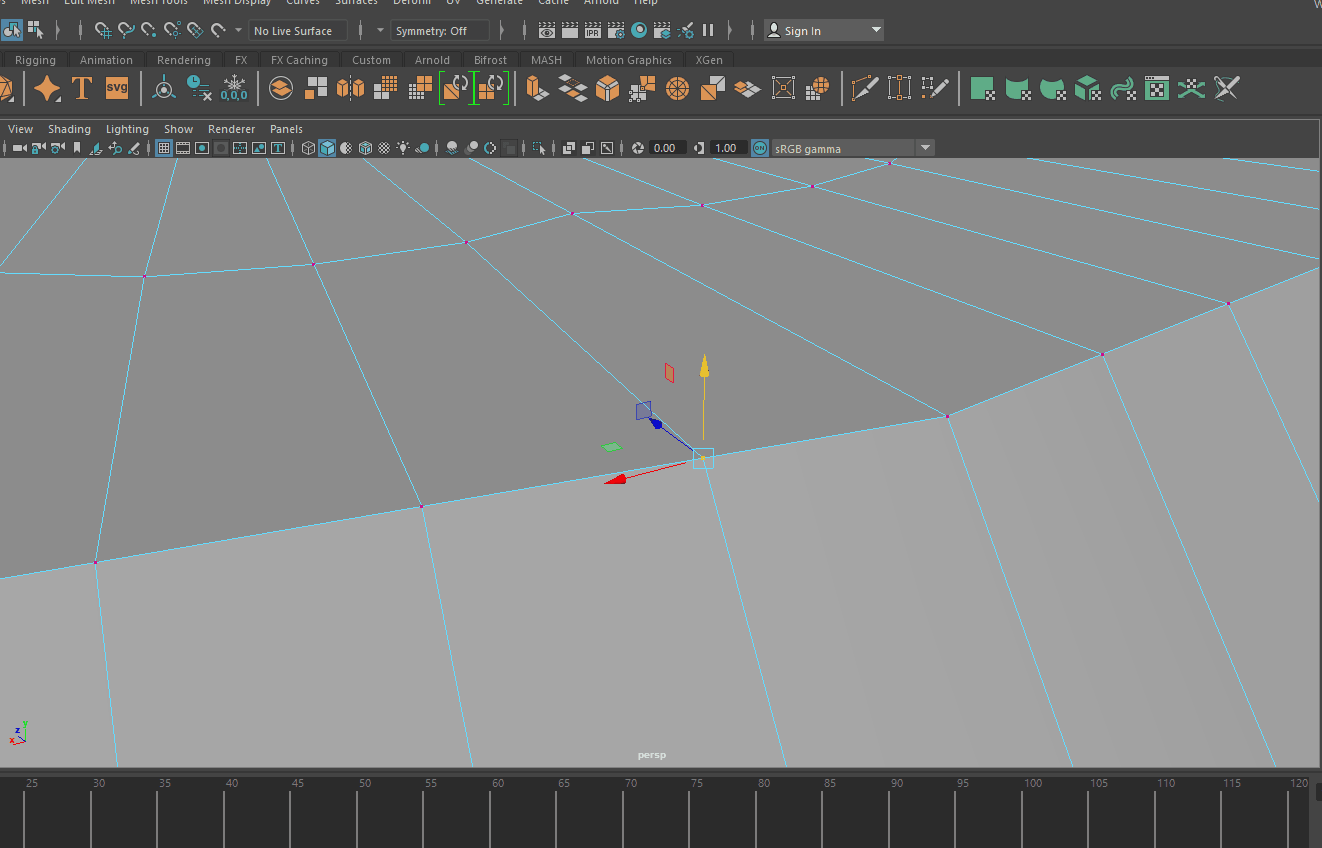Viewport: 1322px width, 848px height.
Task: Click the 3D Cut and Sew UV icon
Action: pyautogui.click(x=1227, y=88)
